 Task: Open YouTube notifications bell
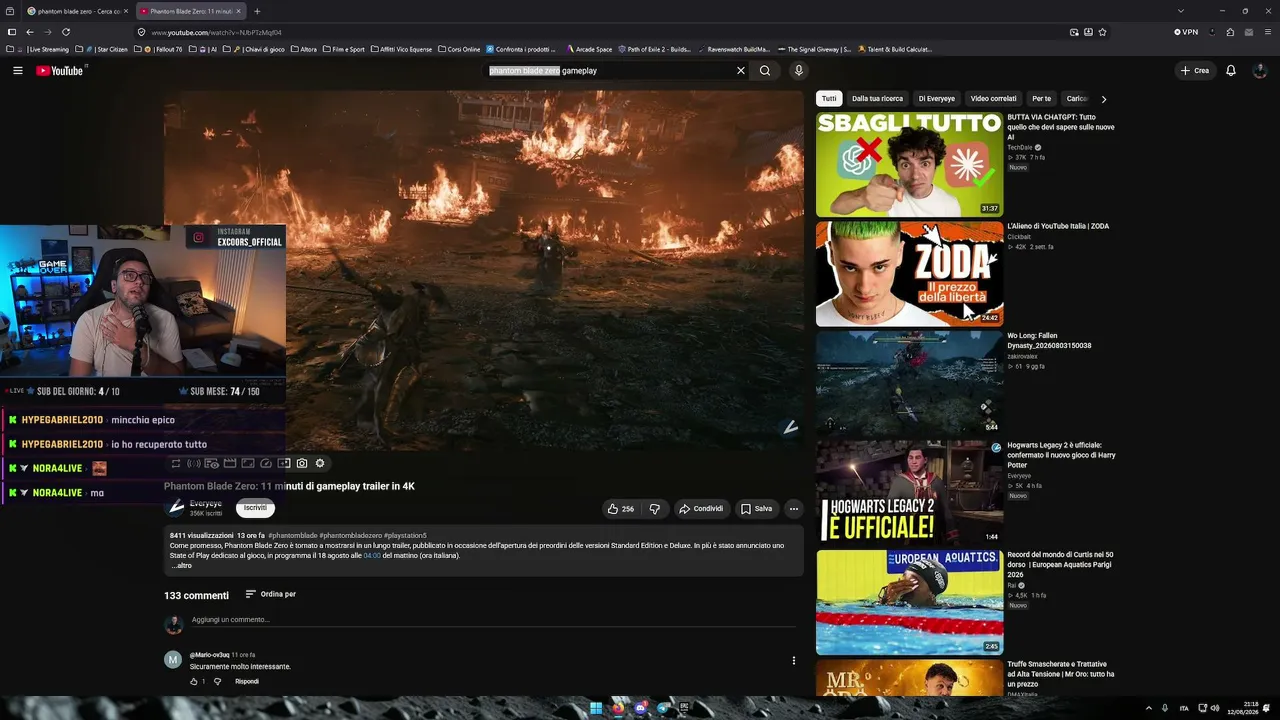tap(1231, 71)
